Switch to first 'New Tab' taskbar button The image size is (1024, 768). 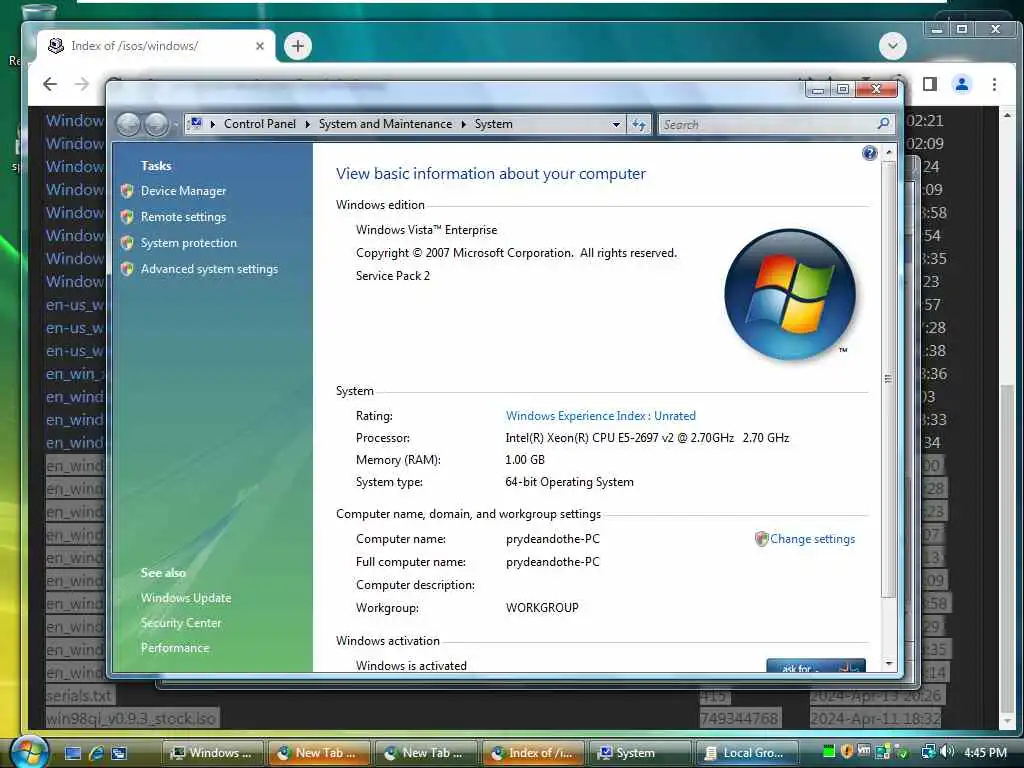coord(319,753)
